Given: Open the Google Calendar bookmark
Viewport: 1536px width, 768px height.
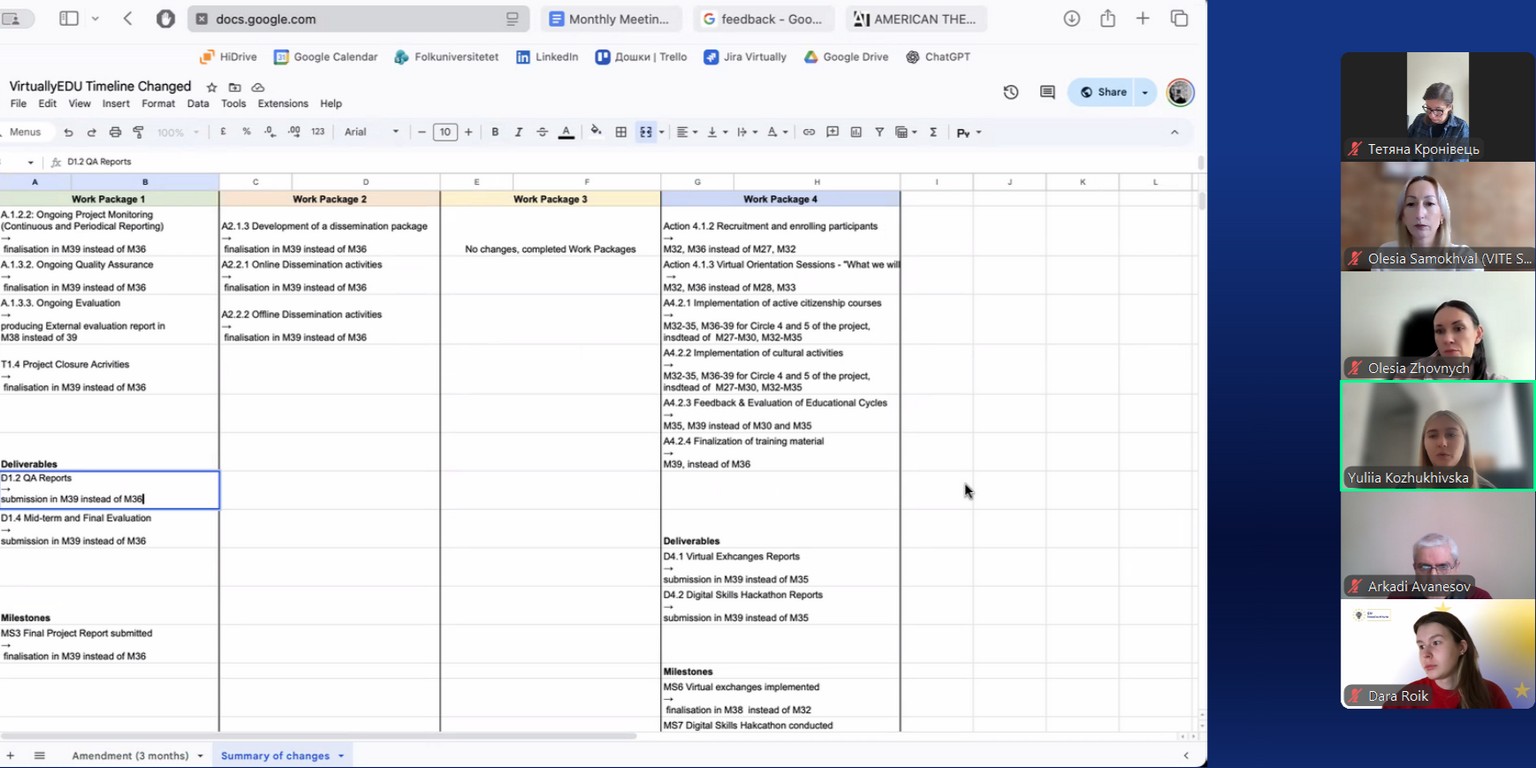Looking at the screenshot, I should (x=326, y=57).
